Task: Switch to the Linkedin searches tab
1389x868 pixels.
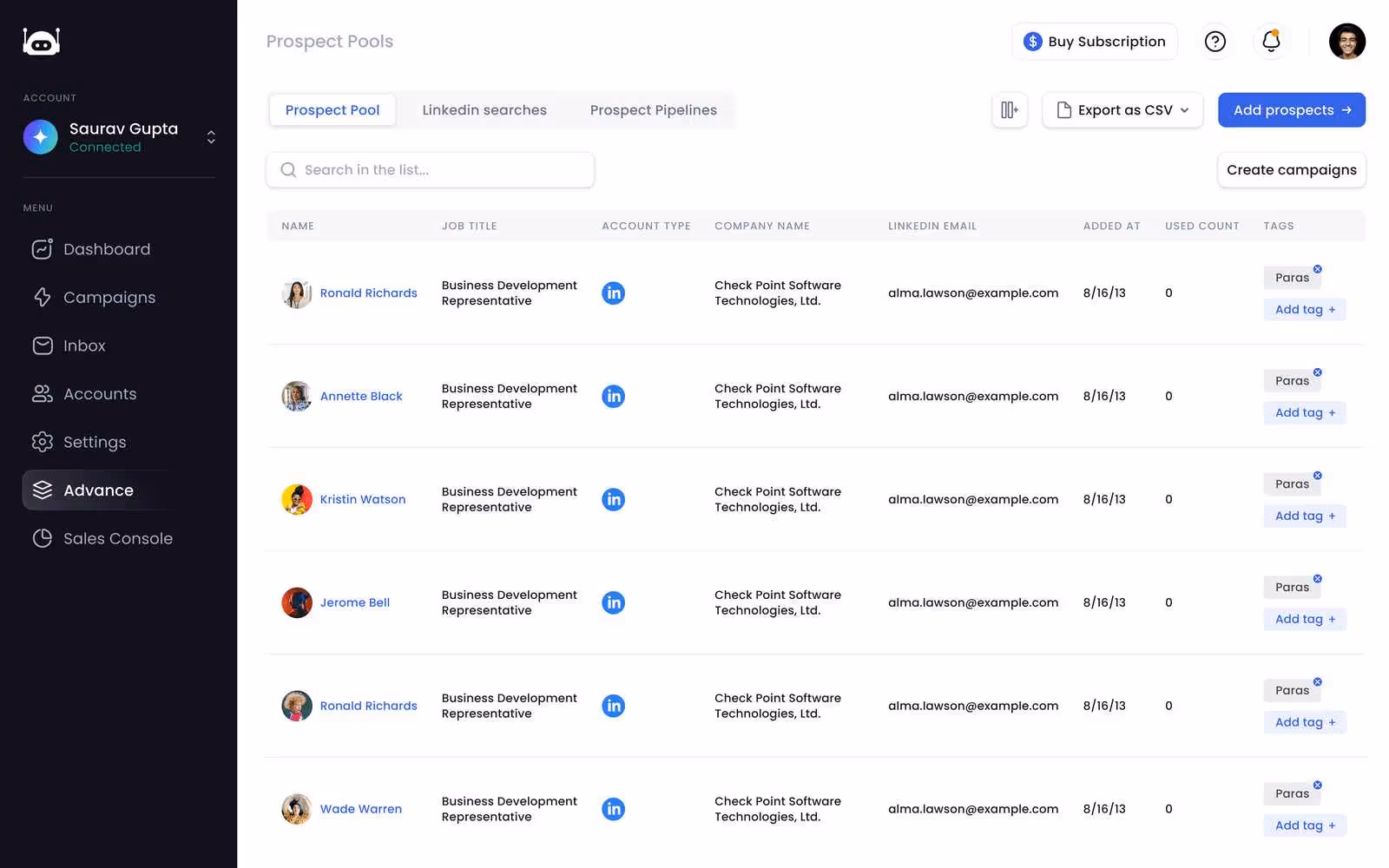Action: click(x=484, y=109)
